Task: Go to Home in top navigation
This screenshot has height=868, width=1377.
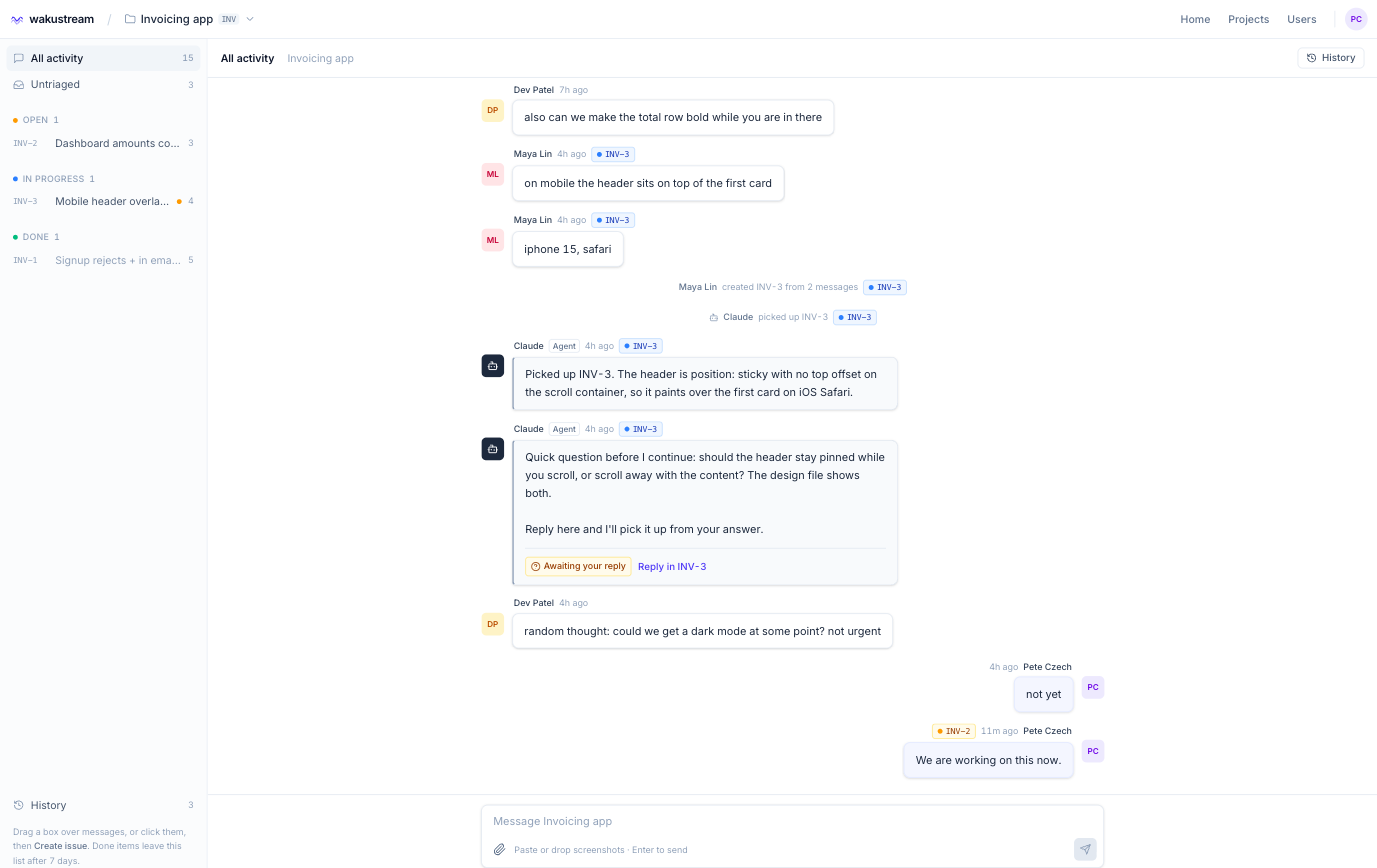Action: [1195, 19]
